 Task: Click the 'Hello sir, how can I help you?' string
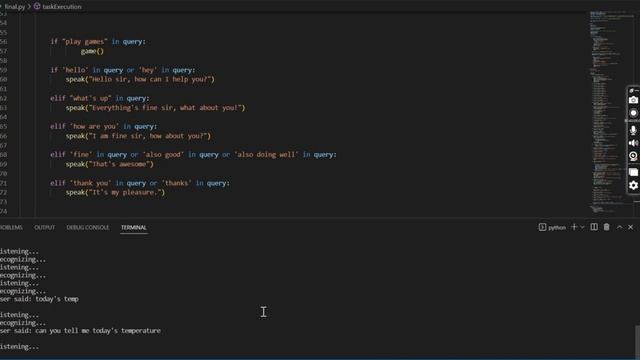pyautogui.click(x=151, y=79)
